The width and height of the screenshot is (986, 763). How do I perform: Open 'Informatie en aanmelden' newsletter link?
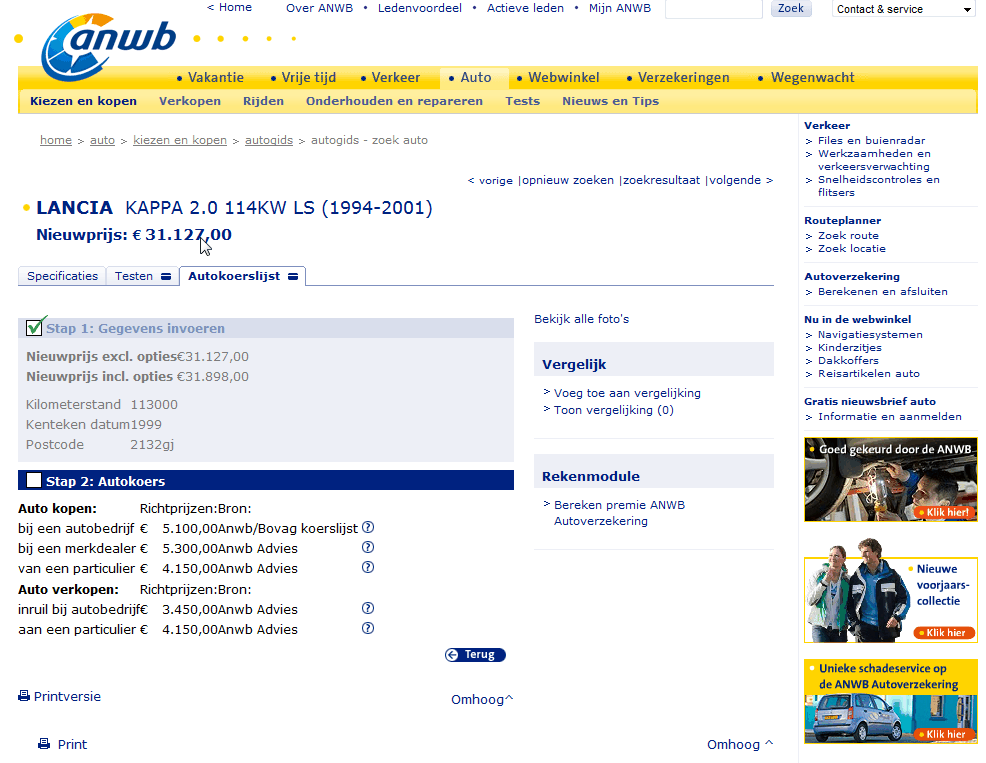tap(890, 416)
